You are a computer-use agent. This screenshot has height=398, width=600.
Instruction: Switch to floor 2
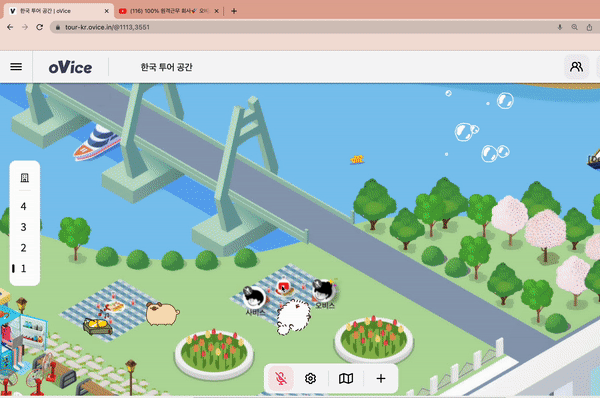23,248
